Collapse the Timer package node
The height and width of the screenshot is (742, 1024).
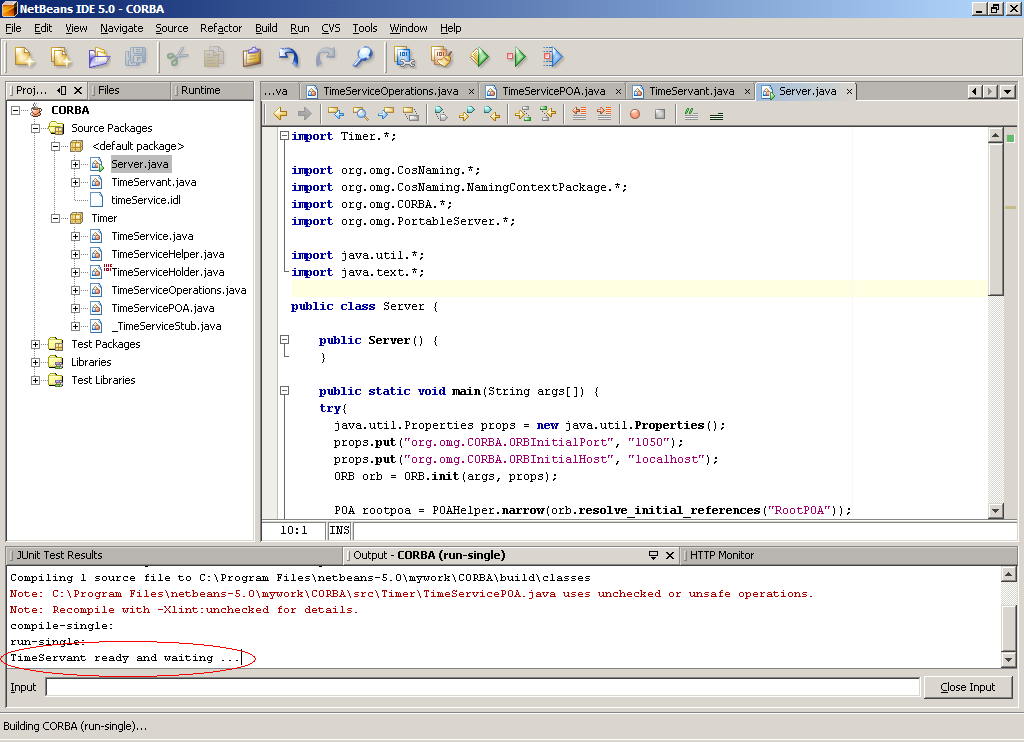[x=56, y=218]
